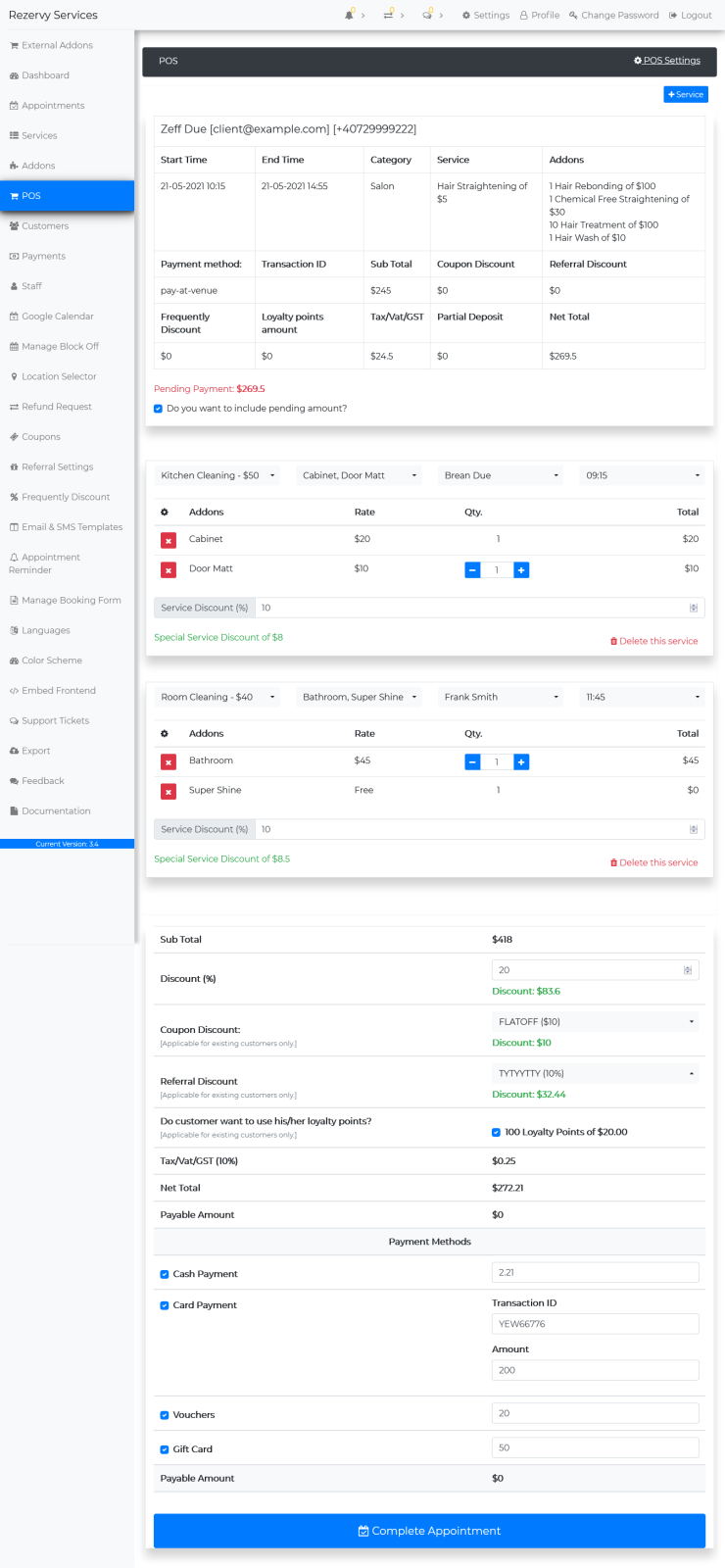
Task: Click the notification bell icon in header
Action: [x=349, y=15]
